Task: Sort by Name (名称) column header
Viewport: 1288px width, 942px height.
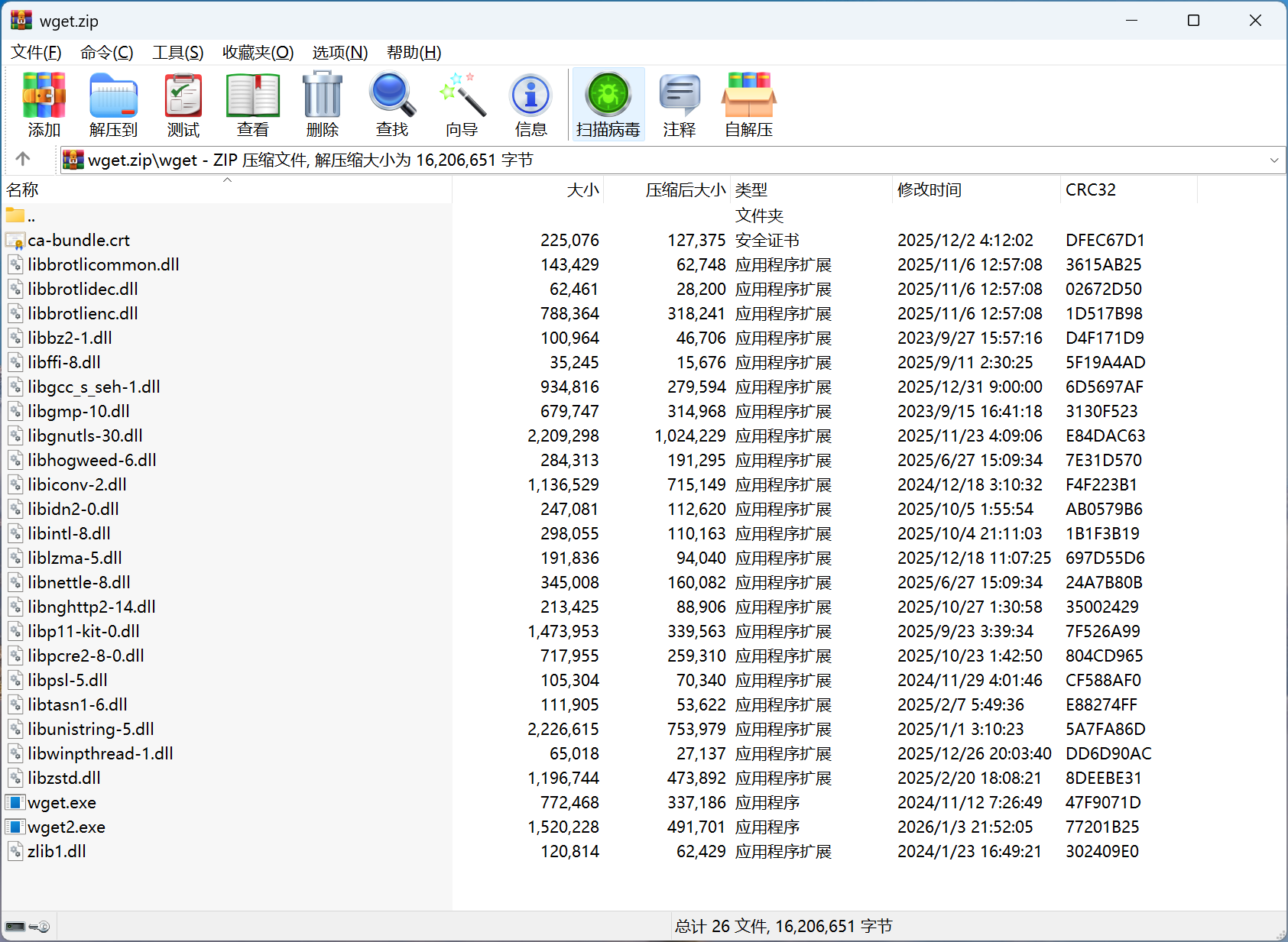Action: pos(227,189)
